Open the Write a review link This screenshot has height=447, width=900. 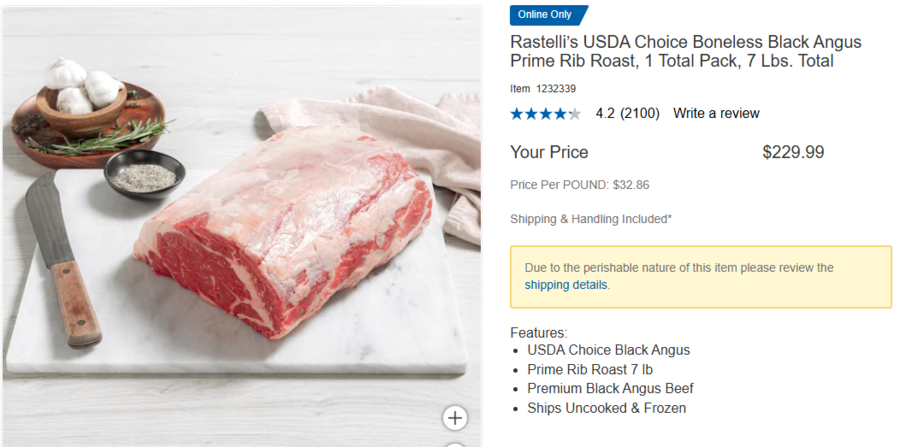(x=716, y=113)
